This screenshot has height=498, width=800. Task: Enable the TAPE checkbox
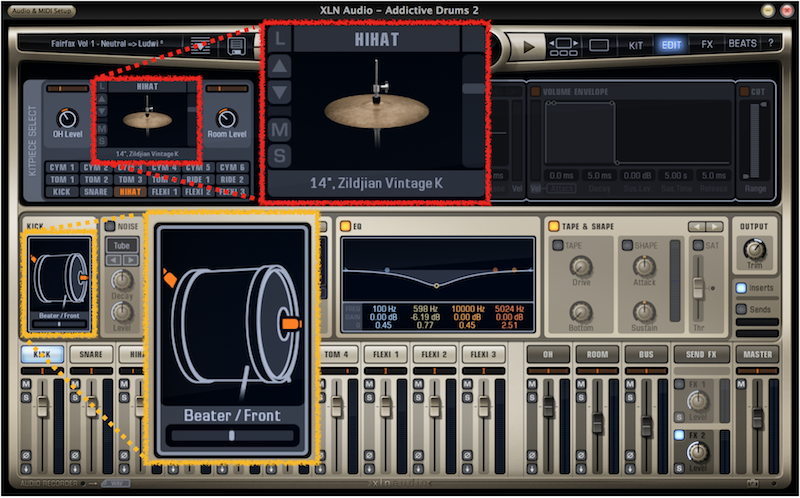click(x=558, y=245)
